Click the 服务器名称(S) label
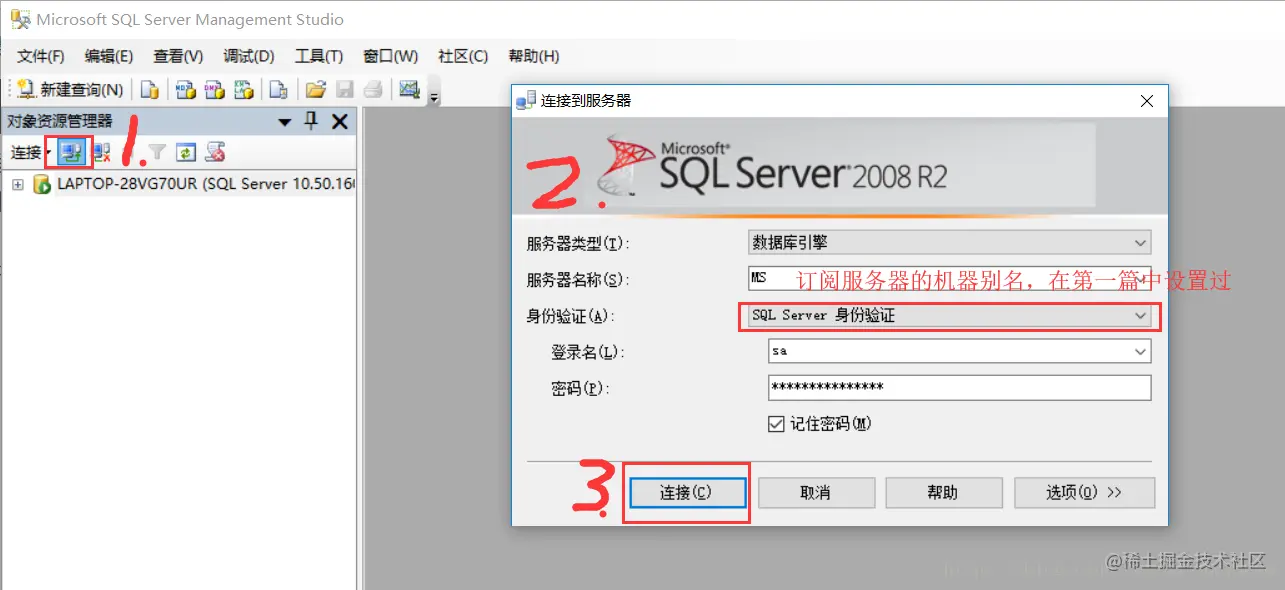Viewport: 1285px width, 590px height. (x=578, y=280)
